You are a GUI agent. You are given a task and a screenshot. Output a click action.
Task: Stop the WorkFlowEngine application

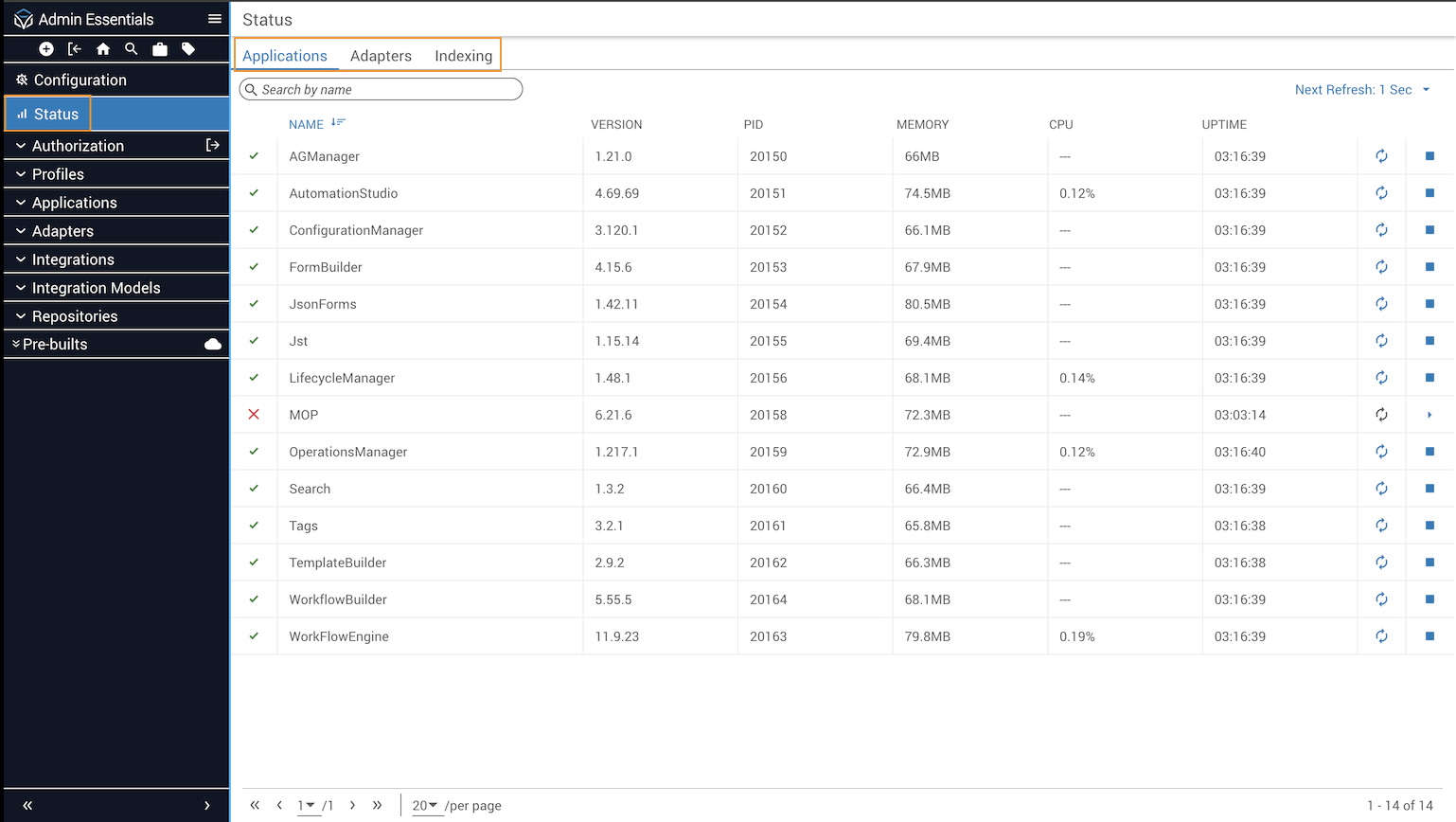[x=1429, y=636]
